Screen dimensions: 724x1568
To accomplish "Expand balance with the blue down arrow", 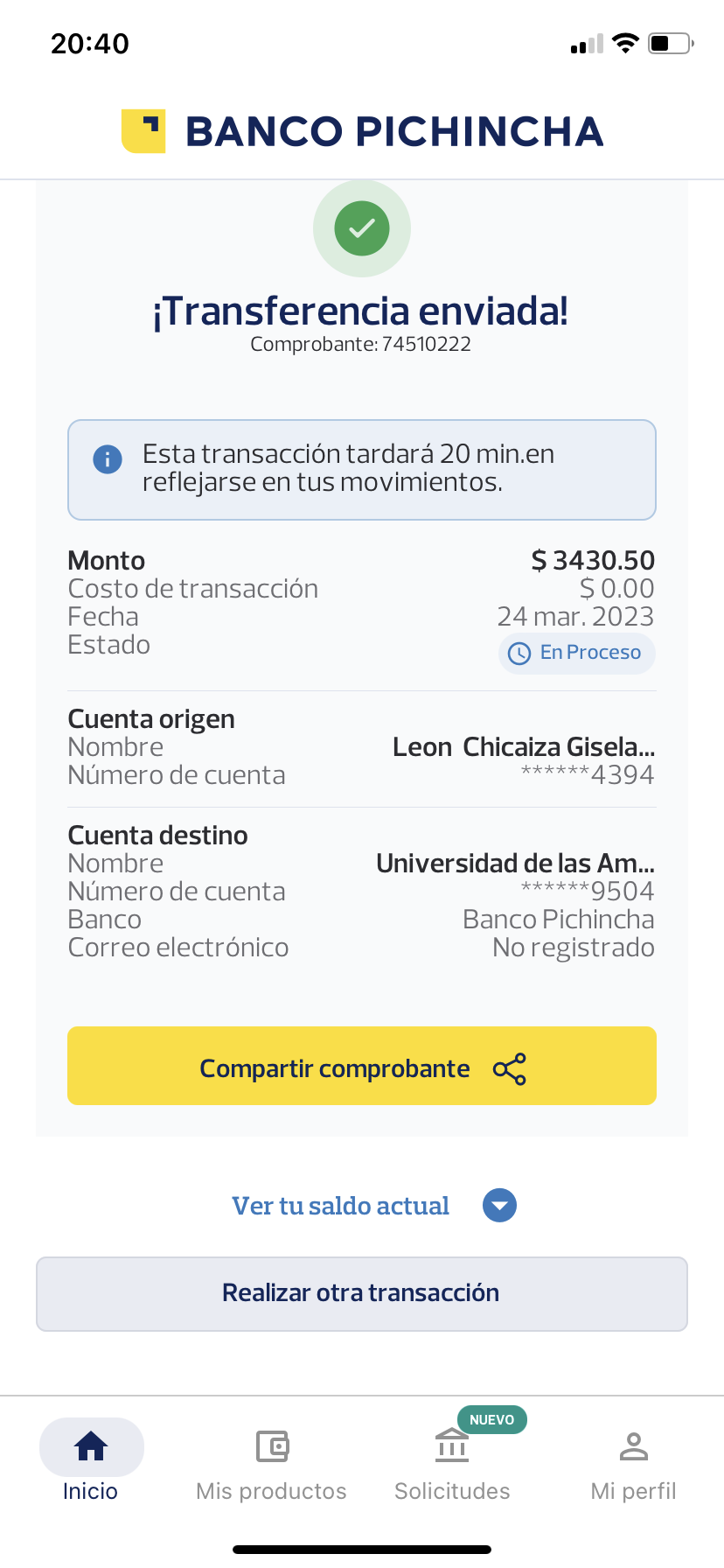I will pos(499,1206).
